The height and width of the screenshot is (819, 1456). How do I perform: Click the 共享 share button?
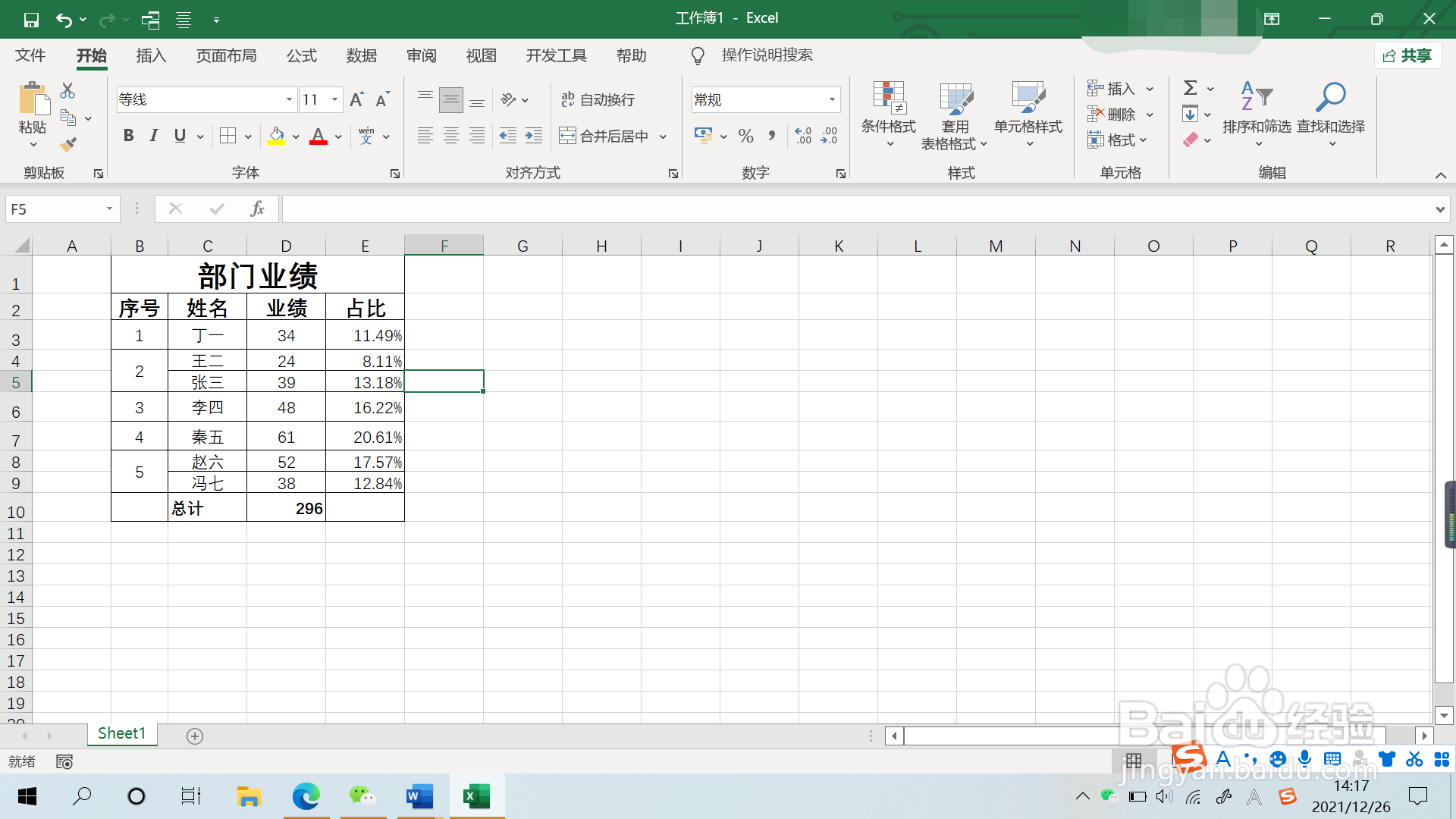pyautogui.click(x=1407, y=55)
